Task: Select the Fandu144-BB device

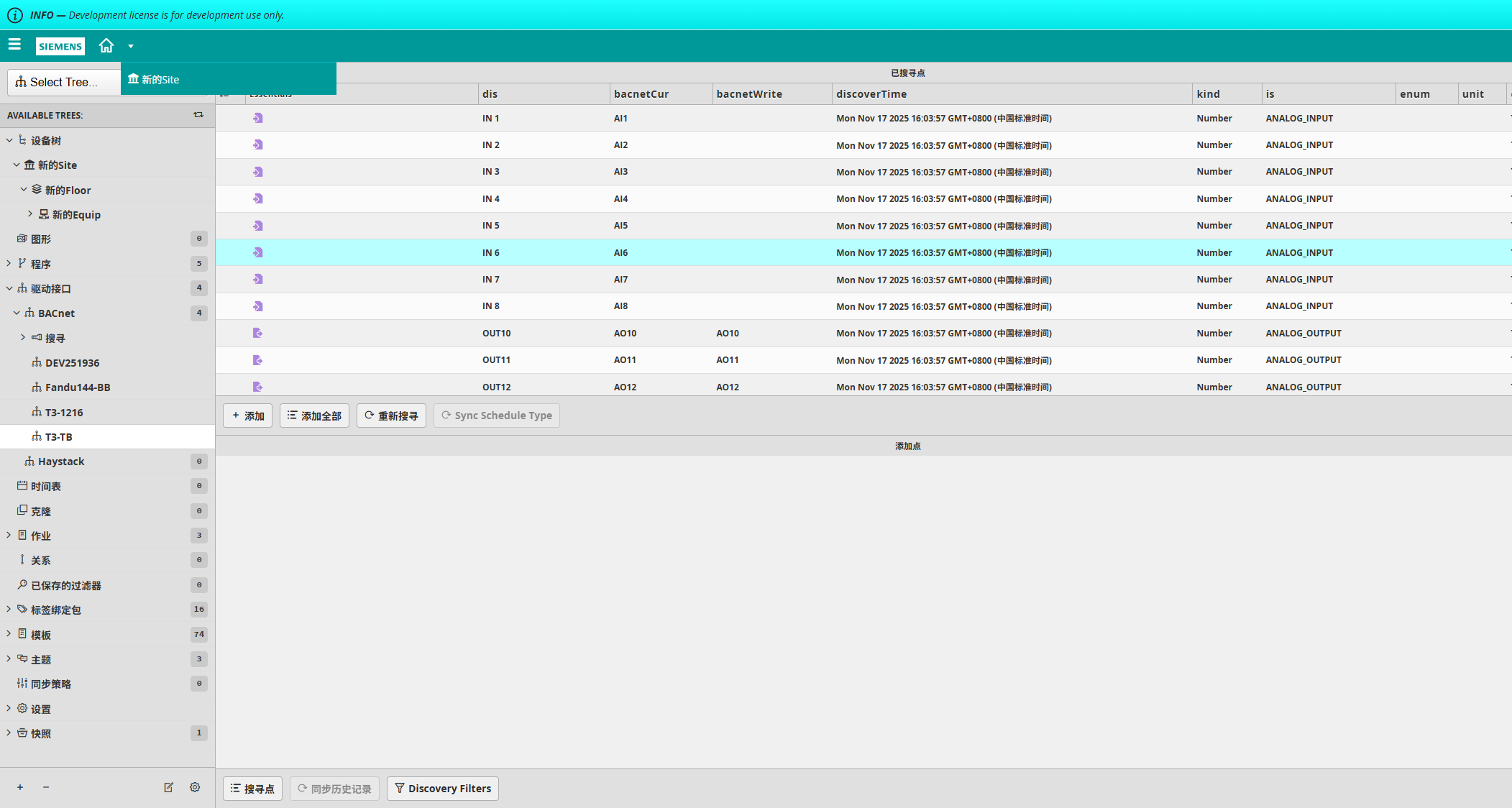Action: point(78,387)
